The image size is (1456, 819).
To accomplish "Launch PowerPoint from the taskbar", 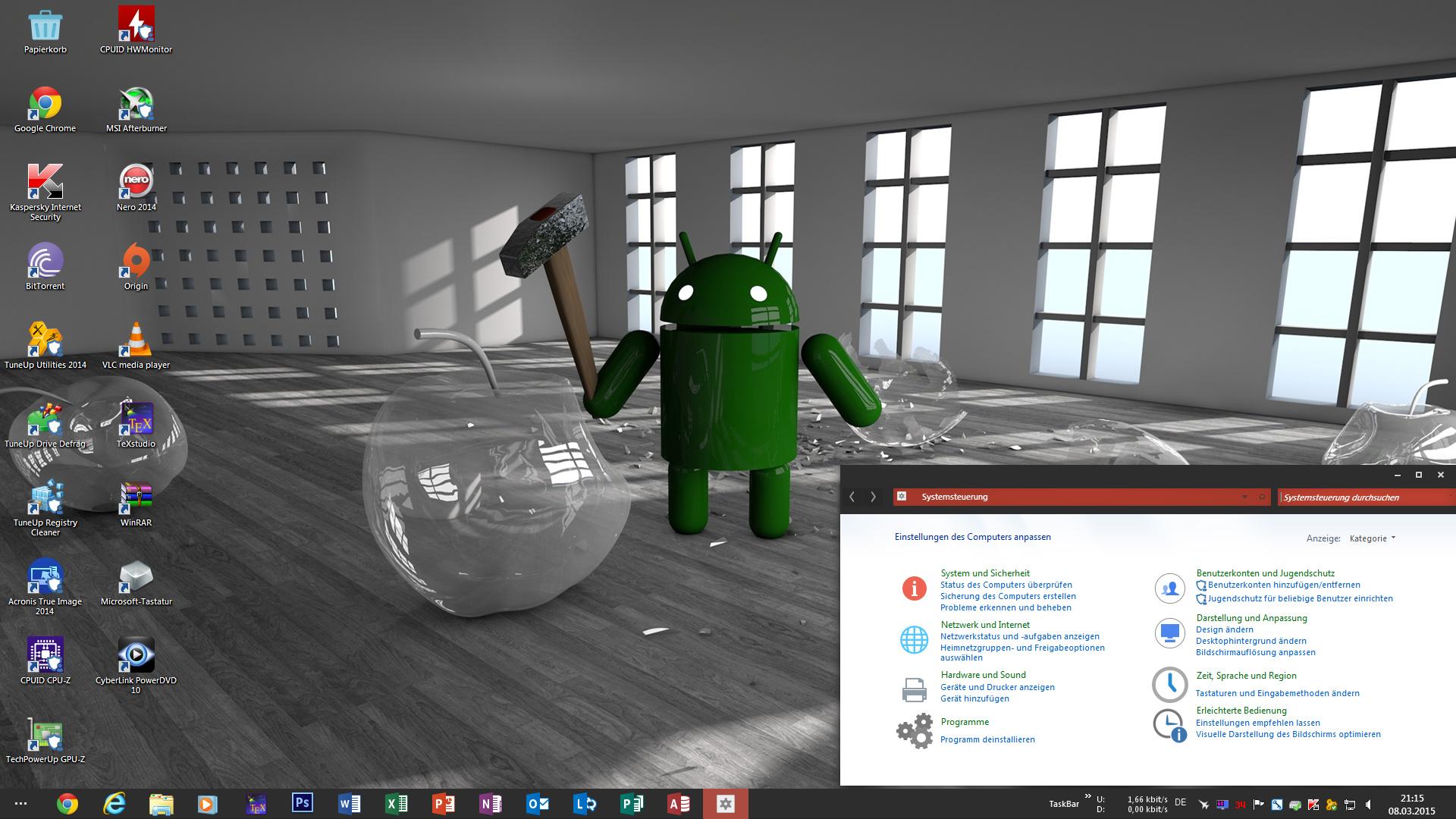I will (443, 803).
